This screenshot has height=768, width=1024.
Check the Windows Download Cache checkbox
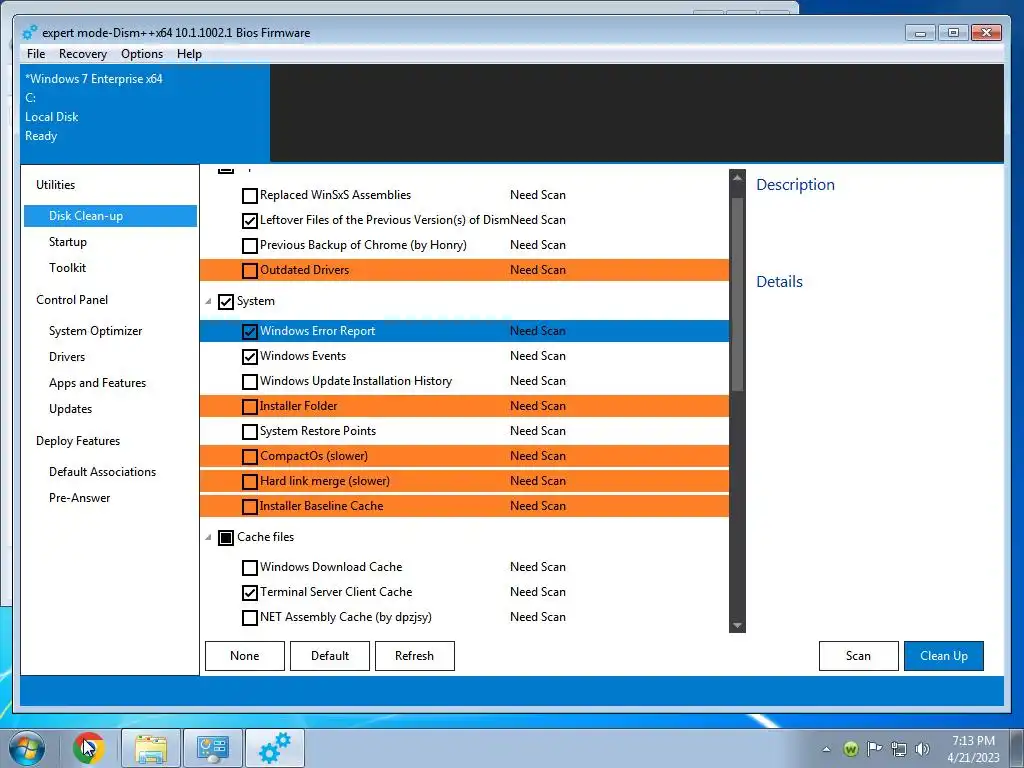pos(249,568)
